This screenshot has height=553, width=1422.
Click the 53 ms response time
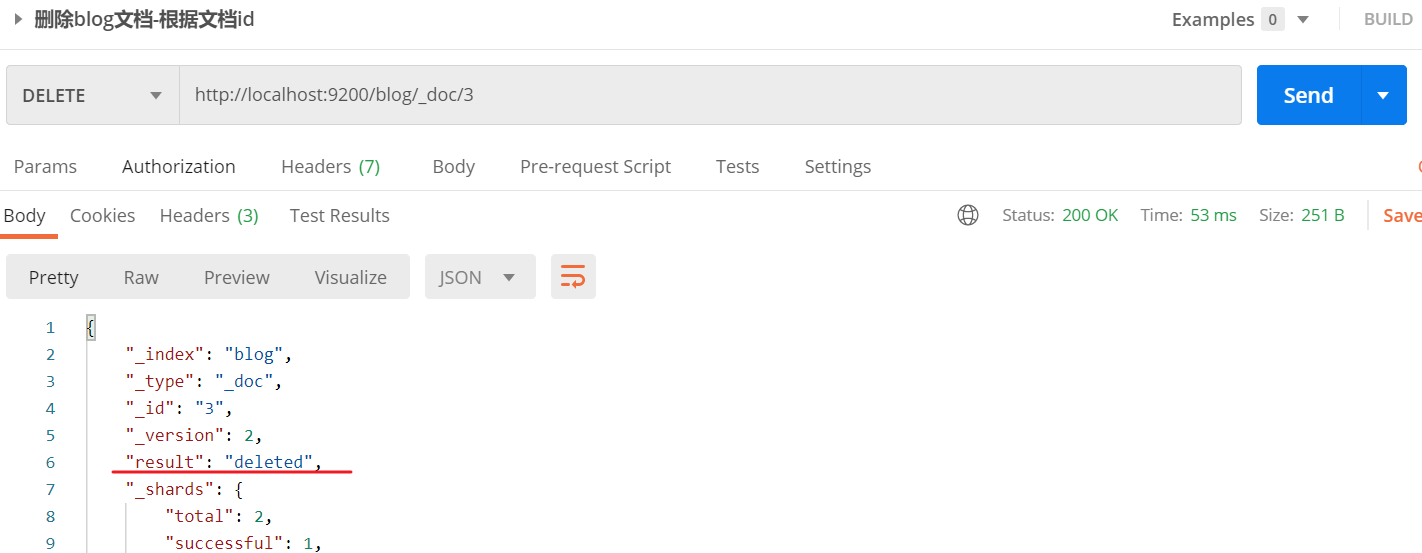pos(1213,215)
